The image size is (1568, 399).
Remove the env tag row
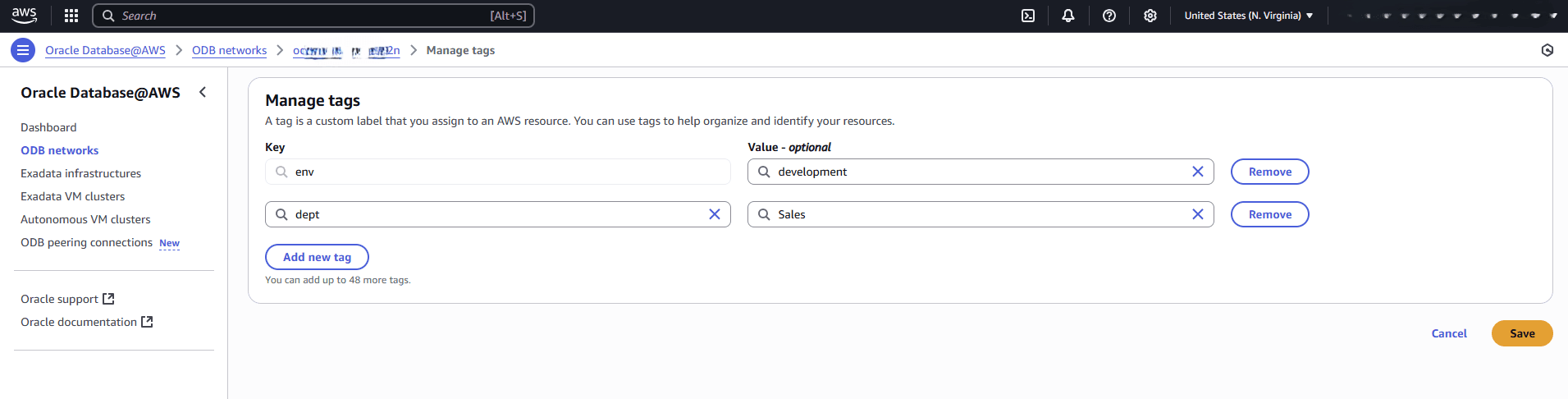coord(1269,172)
